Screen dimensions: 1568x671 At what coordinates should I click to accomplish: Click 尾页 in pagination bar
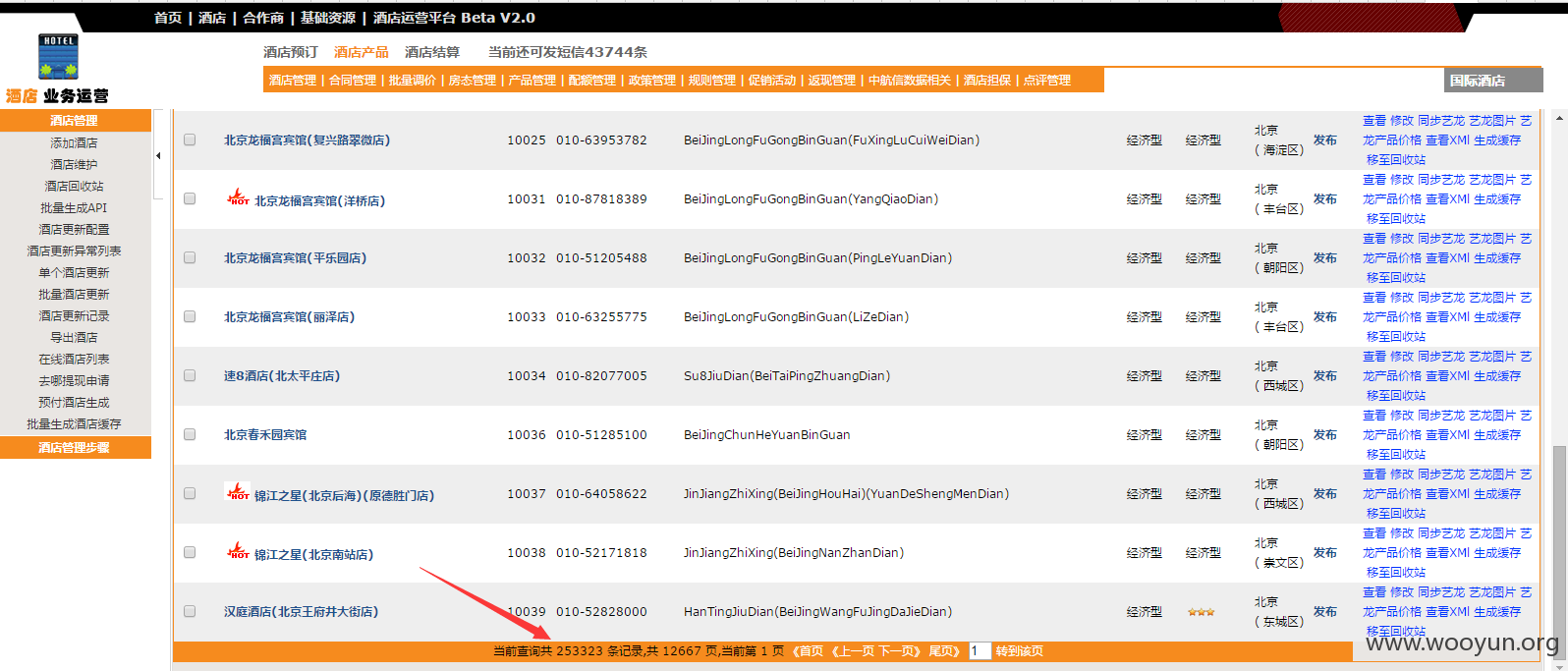point(943,651)
